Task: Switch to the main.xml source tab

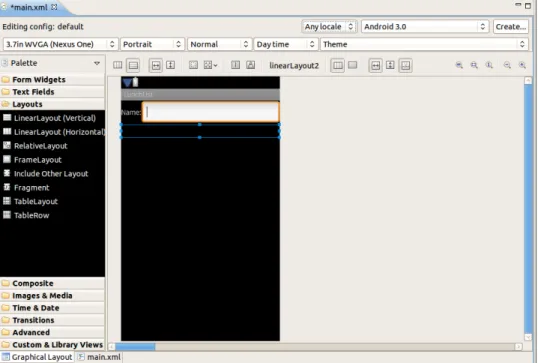Action: click(99, 357)
